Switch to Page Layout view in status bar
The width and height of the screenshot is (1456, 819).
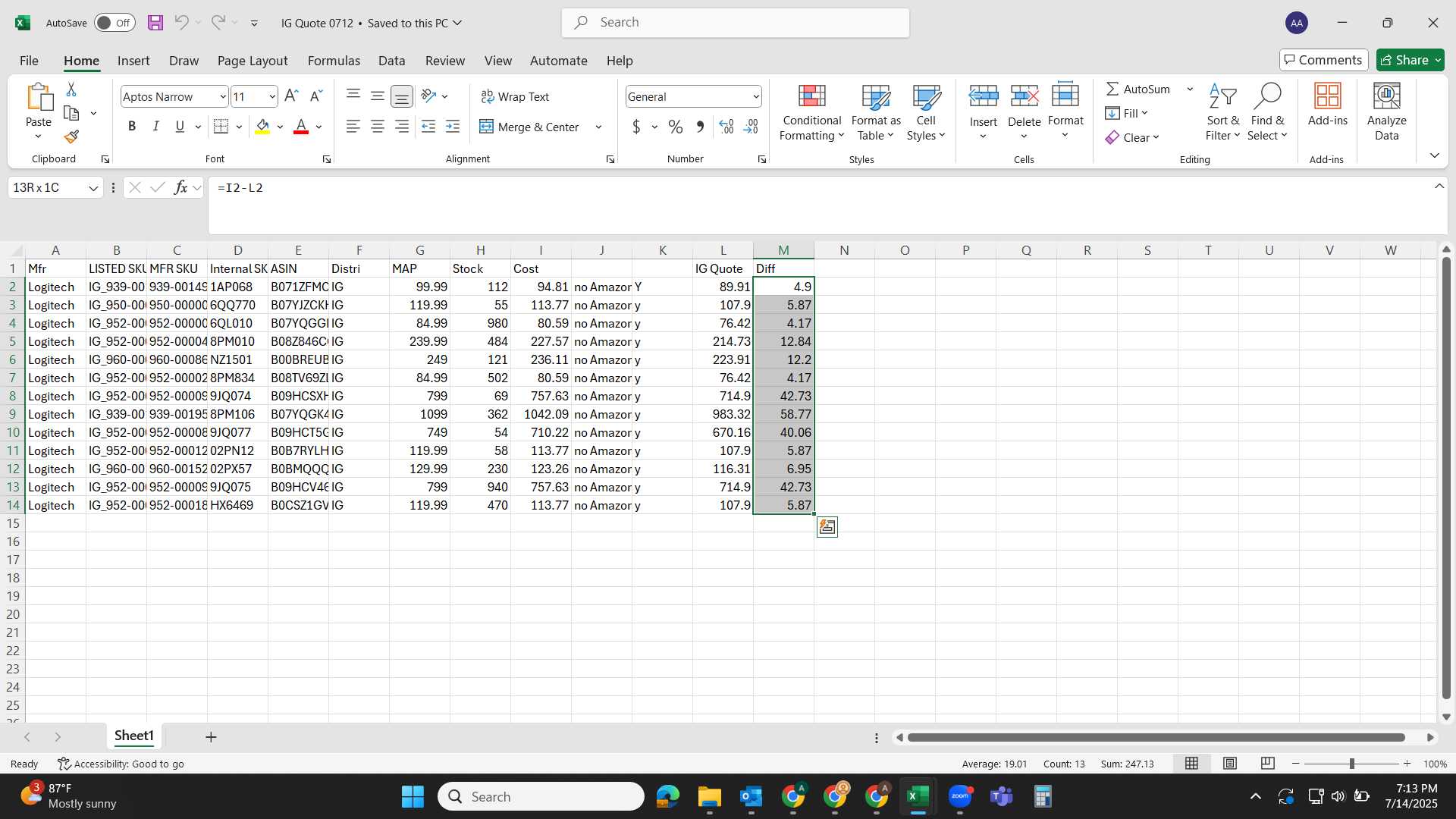[1230, 764]
